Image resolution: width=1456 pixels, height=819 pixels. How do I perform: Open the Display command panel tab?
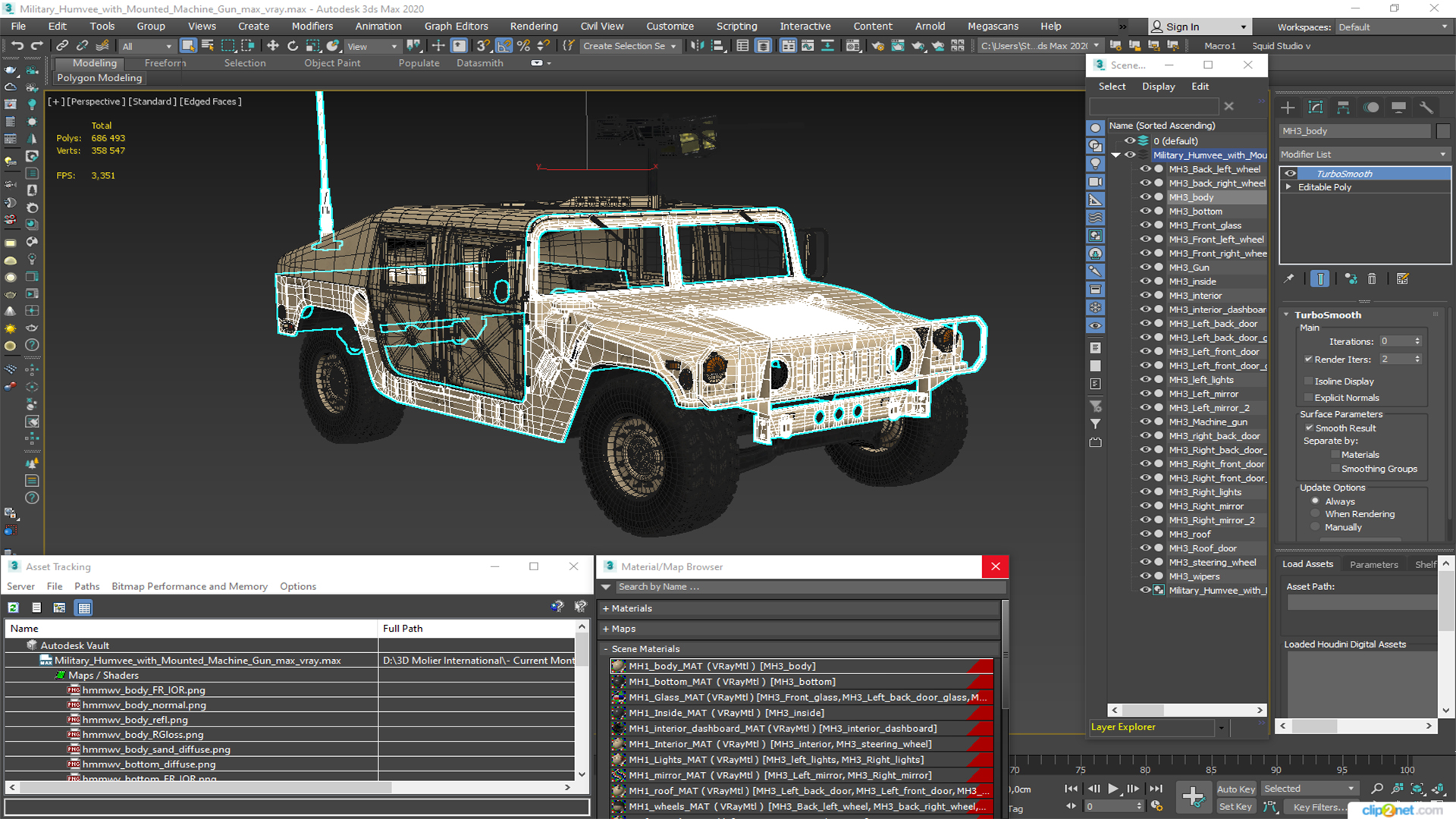click(x=1398, y=108)
